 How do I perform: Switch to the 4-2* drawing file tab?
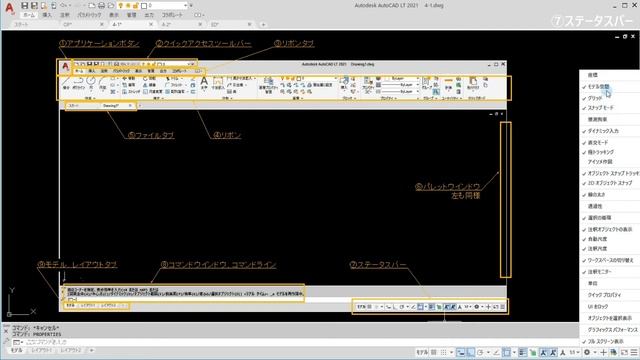click(166, 24)
